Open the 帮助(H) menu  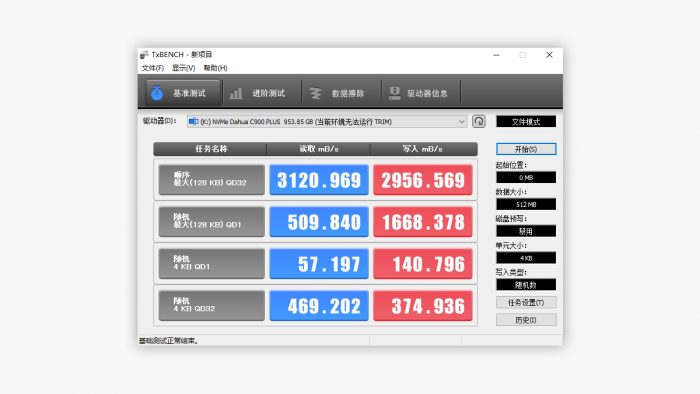(215, 68)
